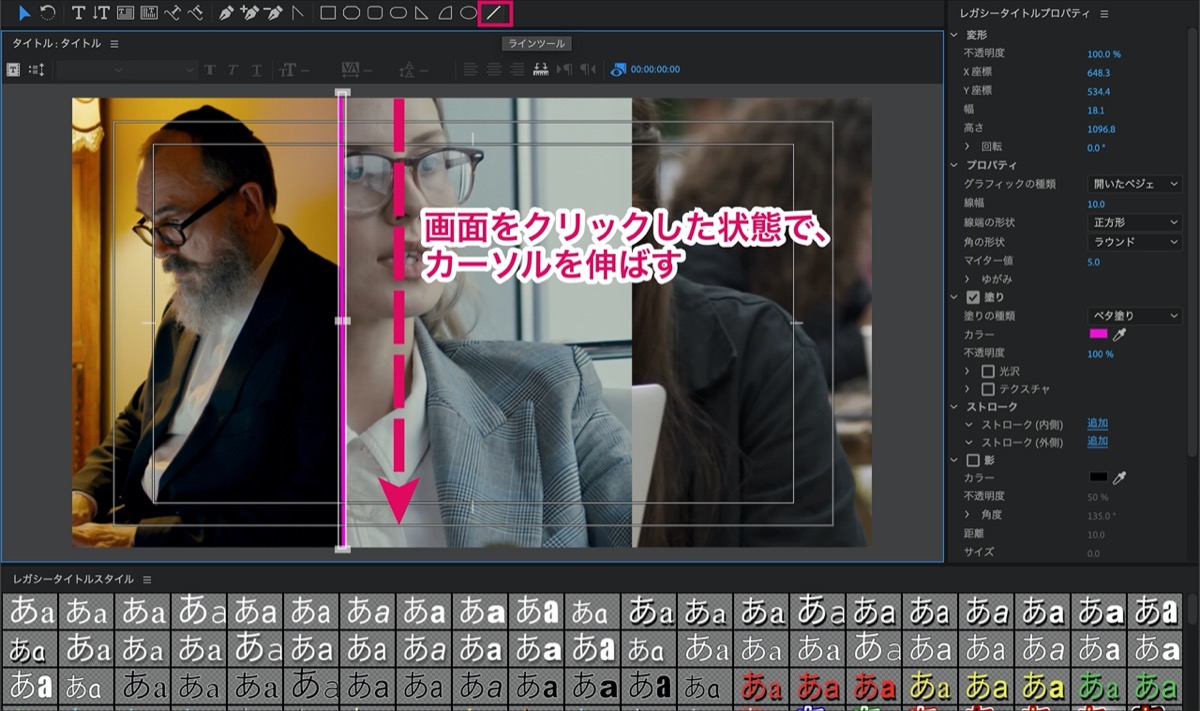Screen dimensions: 1200x711
Task: Enable the 影 shadow checkbox
Action: coord(973,461)
